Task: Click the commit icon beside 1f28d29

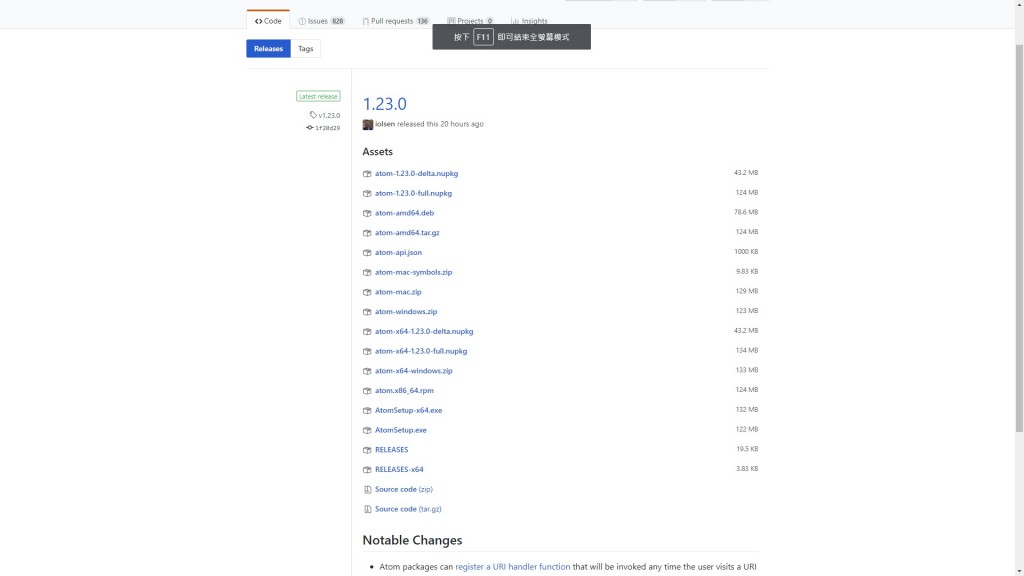Action: 310,128
